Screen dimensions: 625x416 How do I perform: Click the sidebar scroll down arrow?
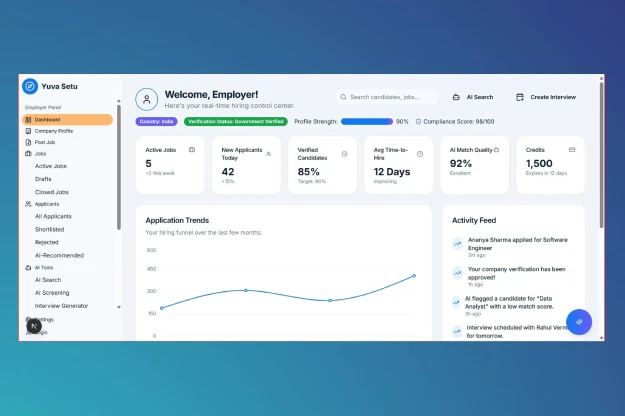(119, 307)
